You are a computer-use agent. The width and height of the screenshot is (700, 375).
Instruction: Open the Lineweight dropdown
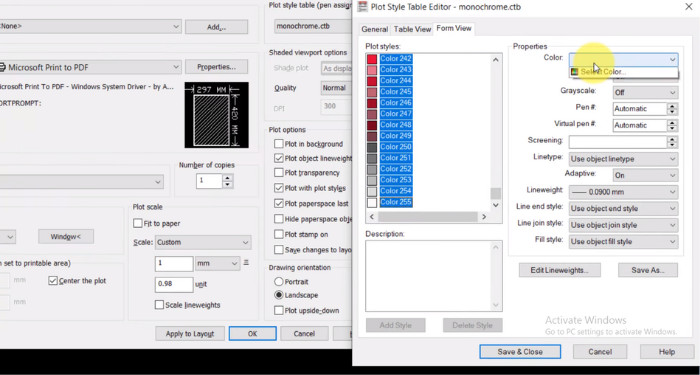pyautogui.click(x=623, y=192)
